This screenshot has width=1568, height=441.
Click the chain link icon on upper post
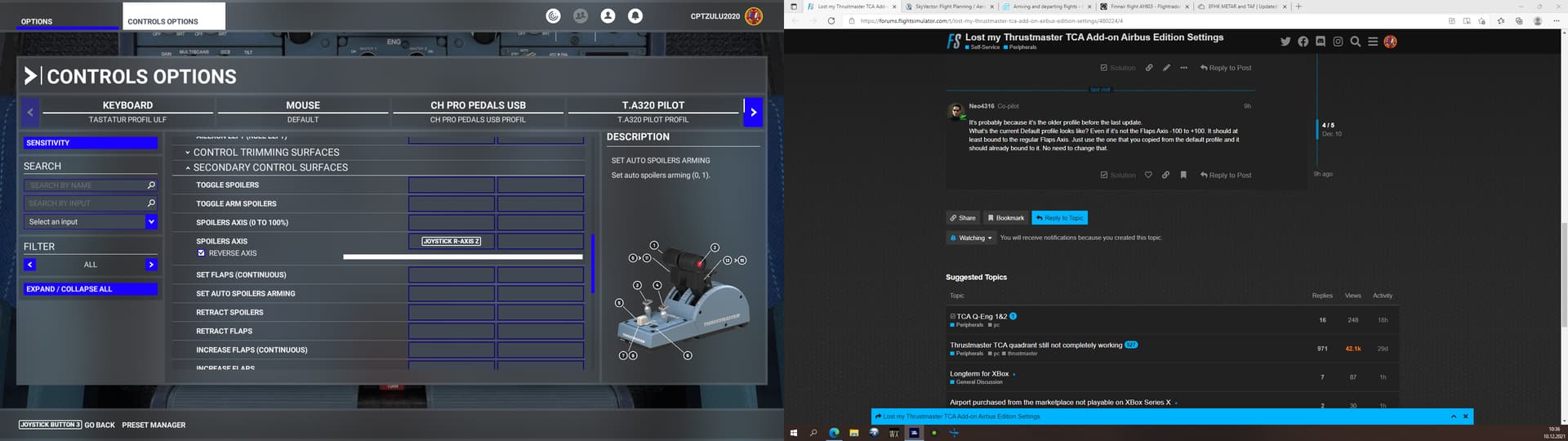pyautogui.click(x=1149, y=68)
